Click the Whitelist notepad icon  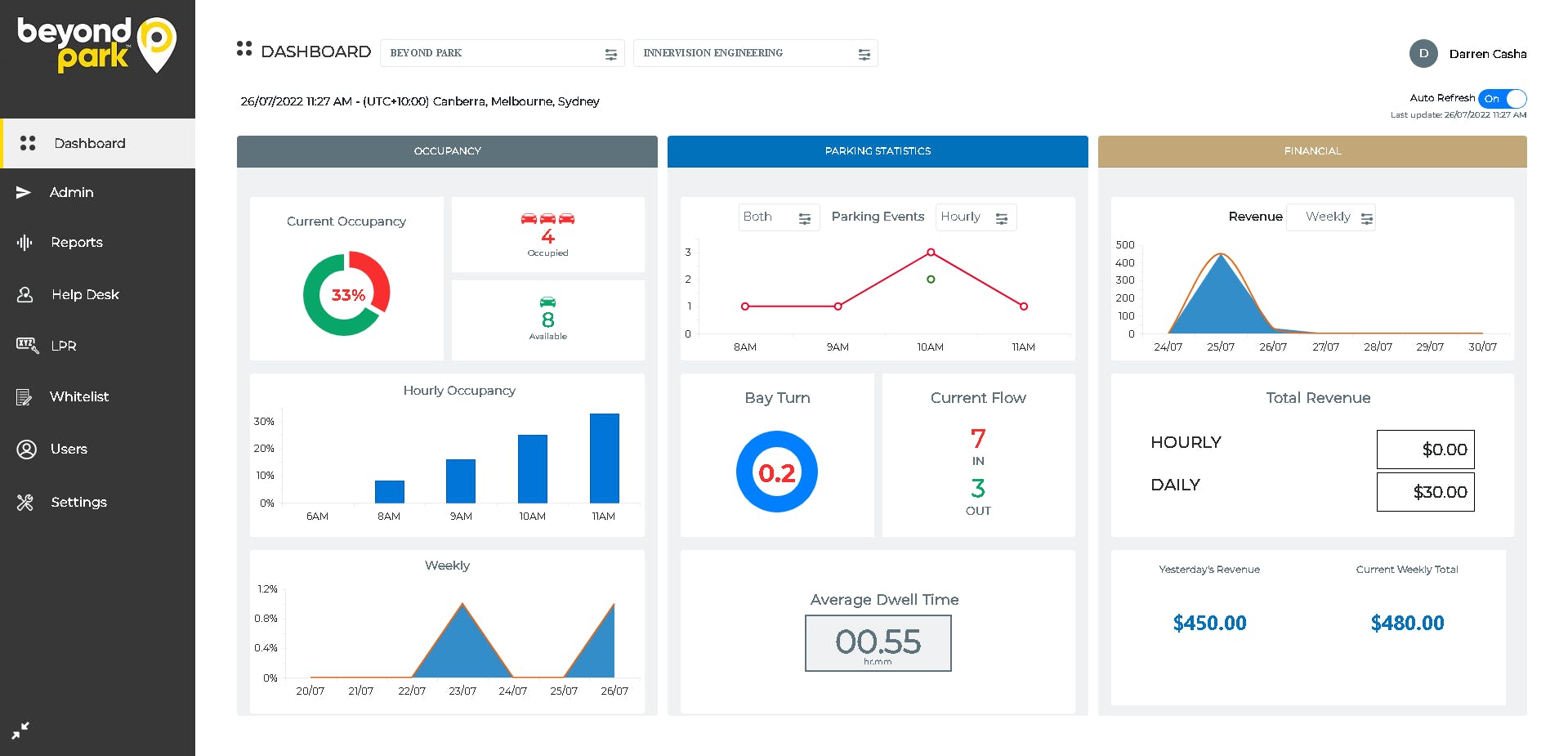click(25, 397)
